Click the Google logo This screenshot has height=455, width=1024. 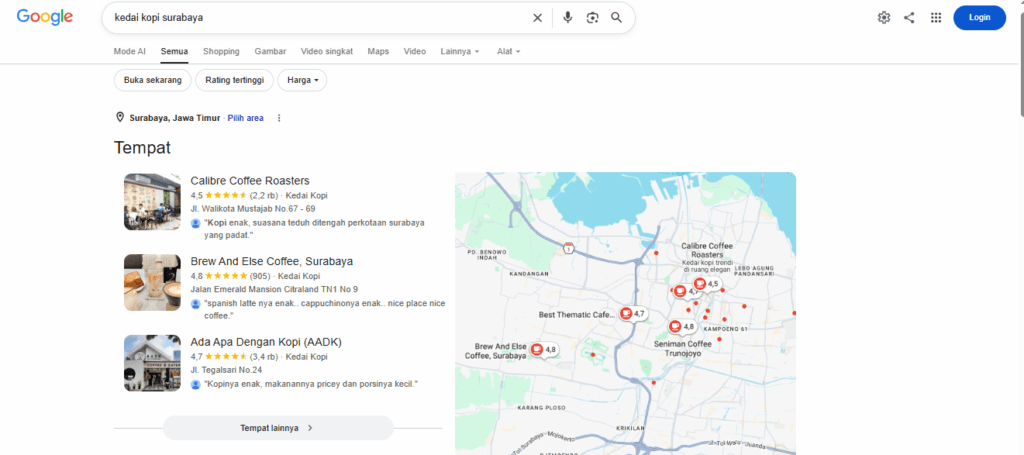44,18
